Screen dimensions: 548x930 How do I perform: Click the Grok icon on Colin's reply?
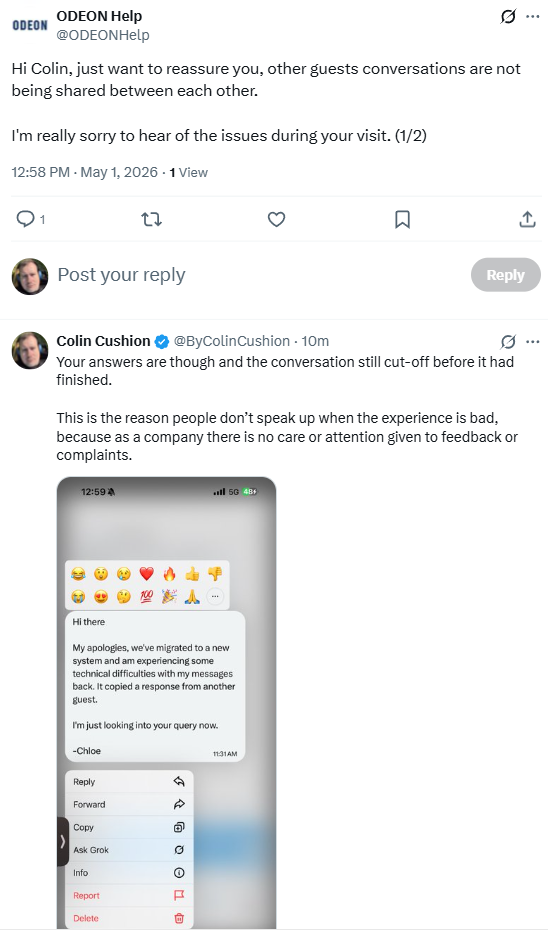tap(508, 342)
